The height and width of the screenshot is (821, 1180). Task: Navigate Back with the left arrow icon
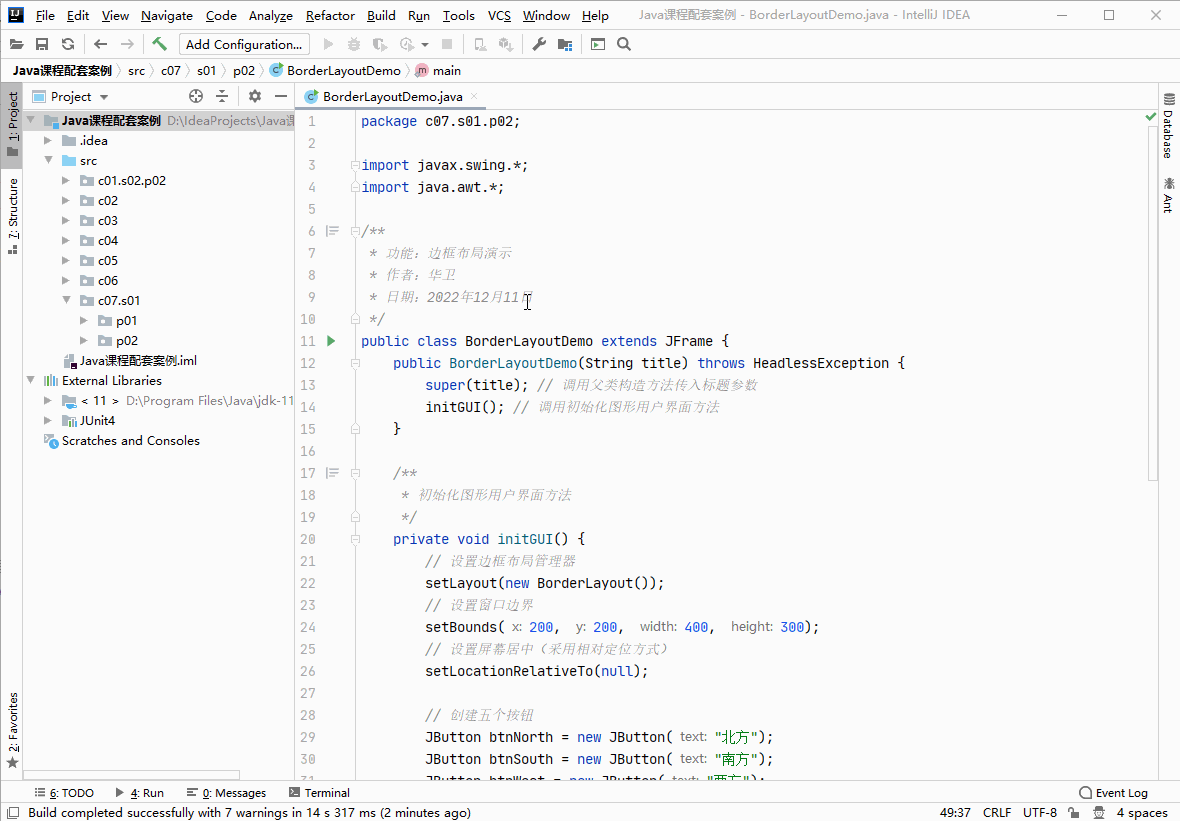[x=101, y=44]
